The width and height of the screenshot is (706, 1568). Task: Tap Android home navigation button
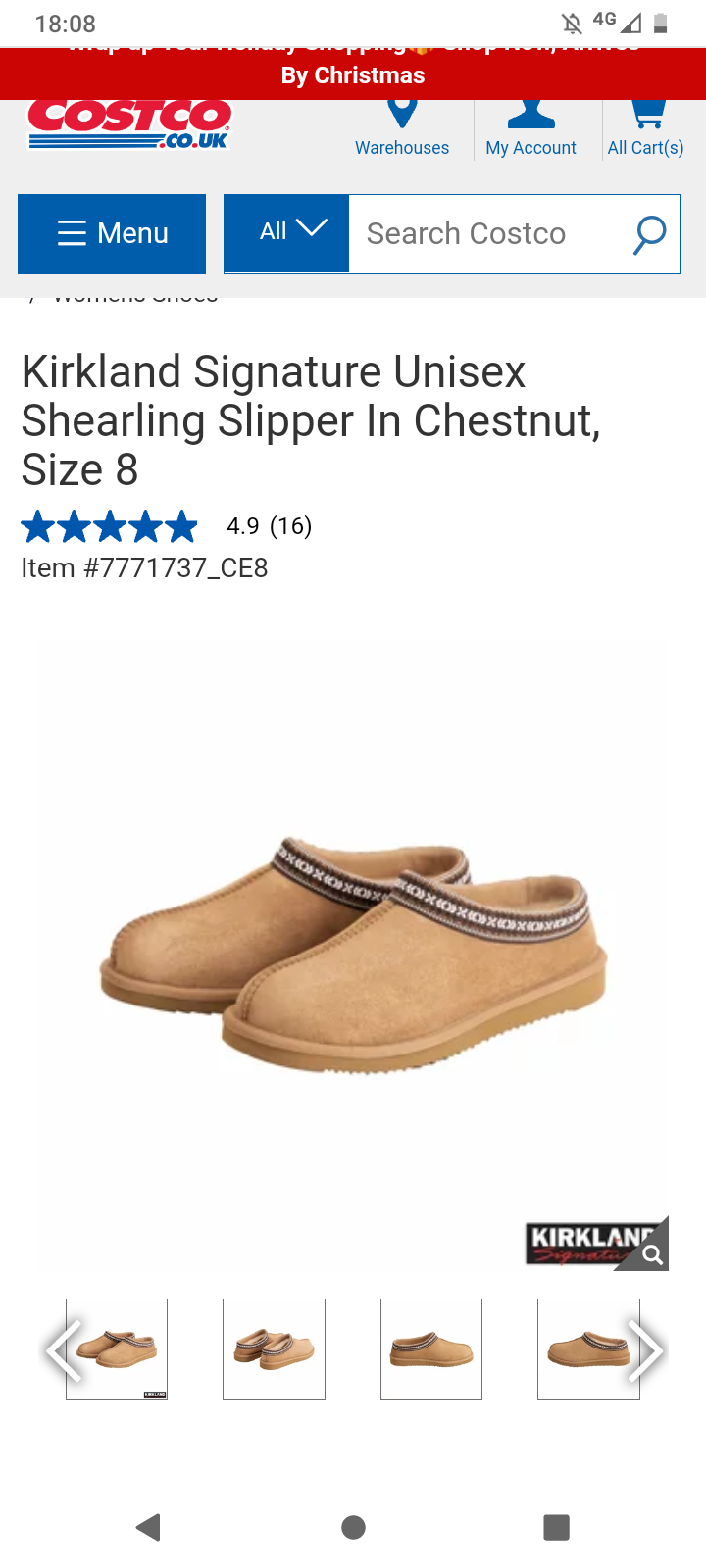point(353,1527)
